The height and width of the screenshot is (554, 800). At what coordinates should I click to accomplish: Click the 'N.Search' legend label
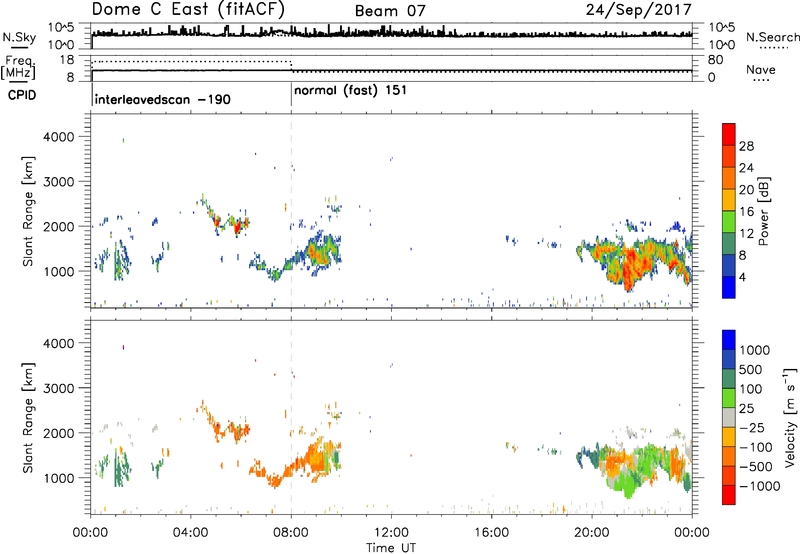coord(772,37)
